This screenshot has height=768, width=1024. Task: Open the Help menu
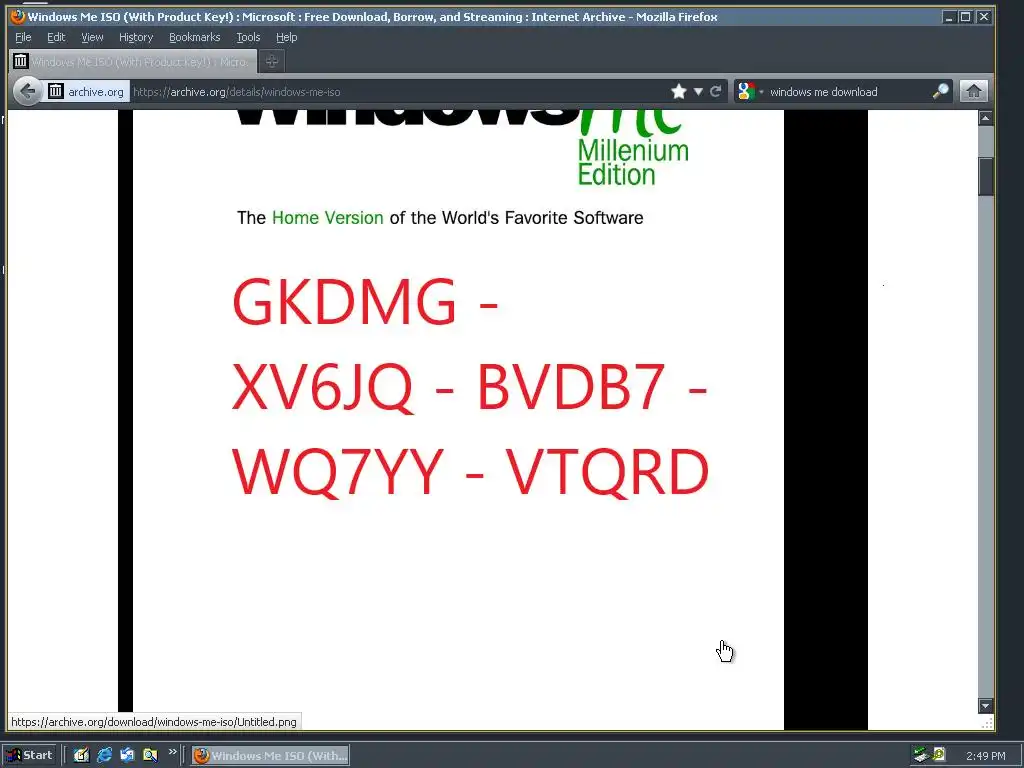coord(287,37)
